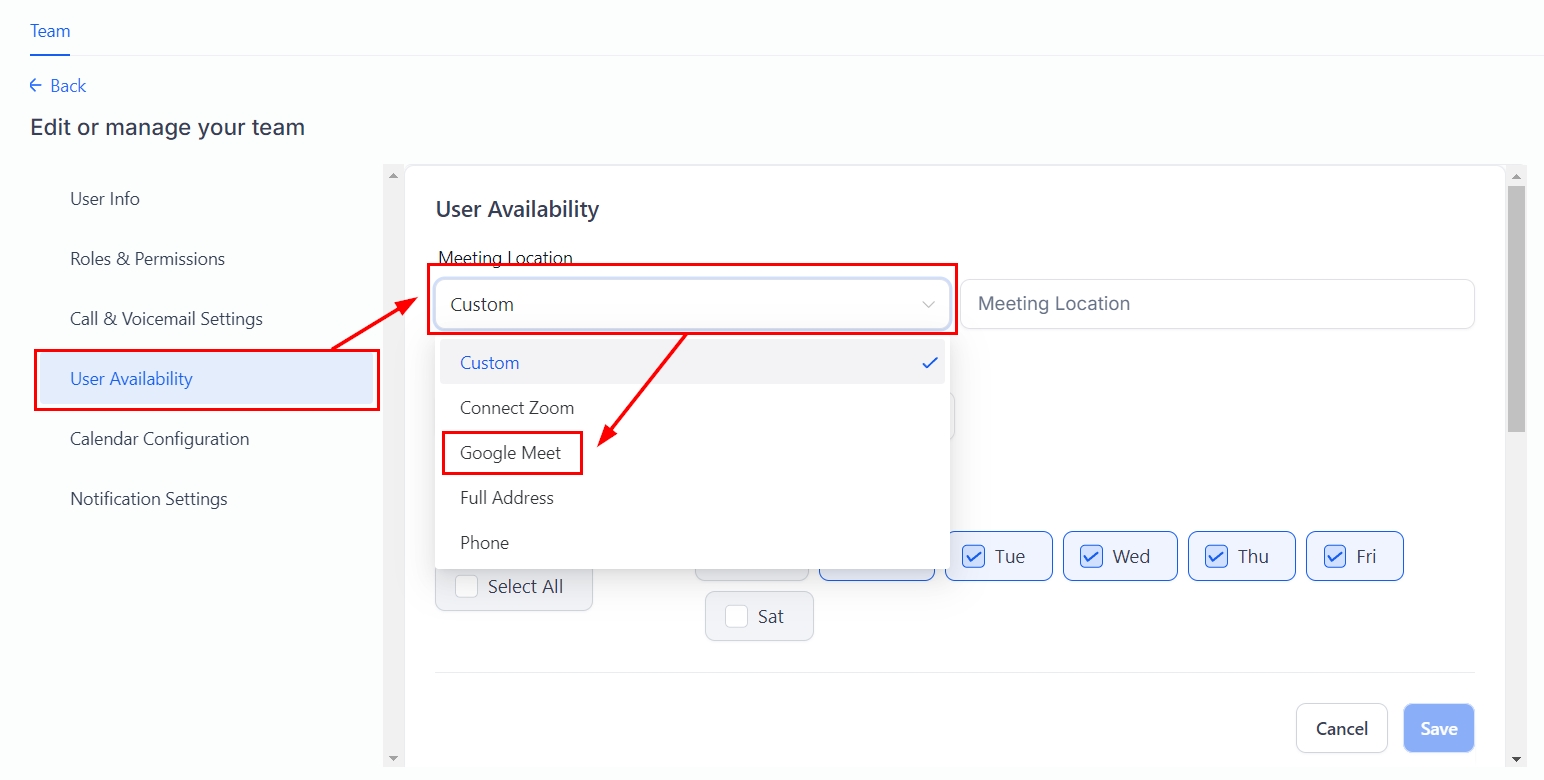1544x780 pixels.
Task: Enable the Sat checkbox
Action: coord(737,617)
